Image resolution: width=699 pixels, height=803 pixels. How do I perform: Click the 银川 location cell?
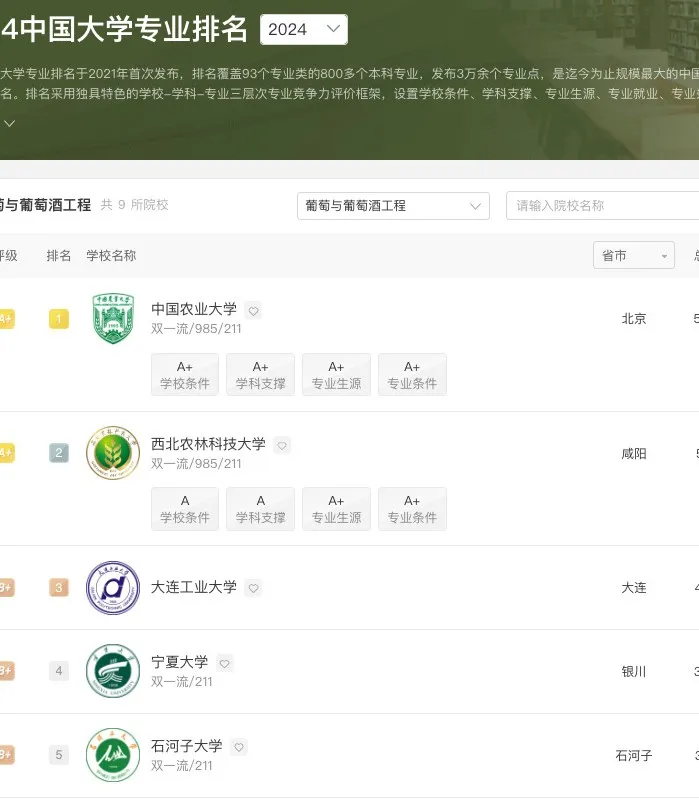pos(634,671)
